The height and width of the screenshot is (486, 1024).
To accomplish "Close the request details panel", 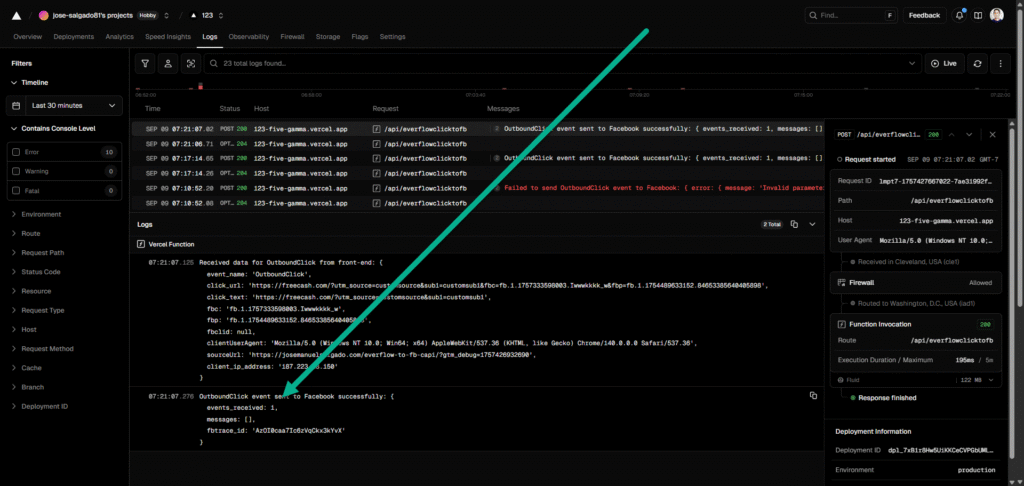I will pos(992,134).
